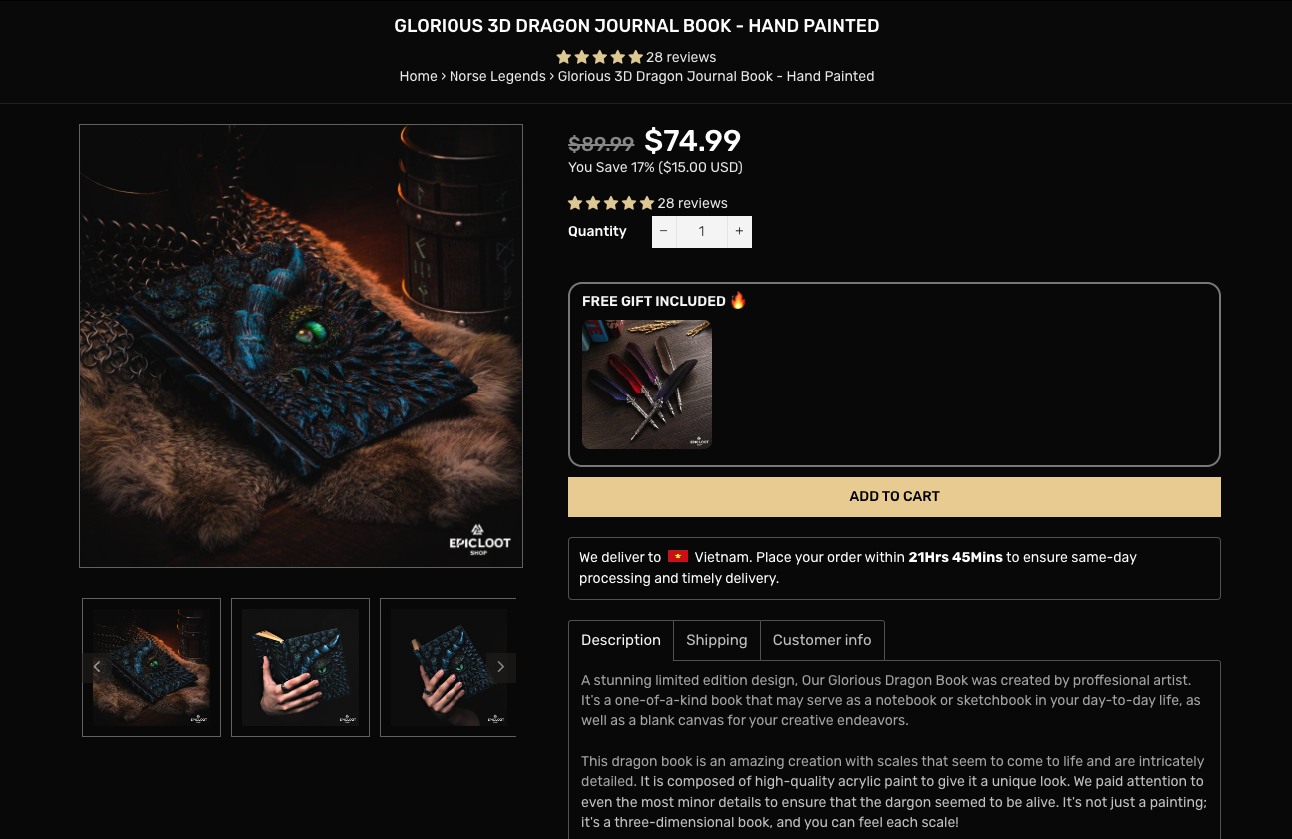Select thumbnail of hand holding open journal
Screen dimensions: 1292x839
[300, 667]
